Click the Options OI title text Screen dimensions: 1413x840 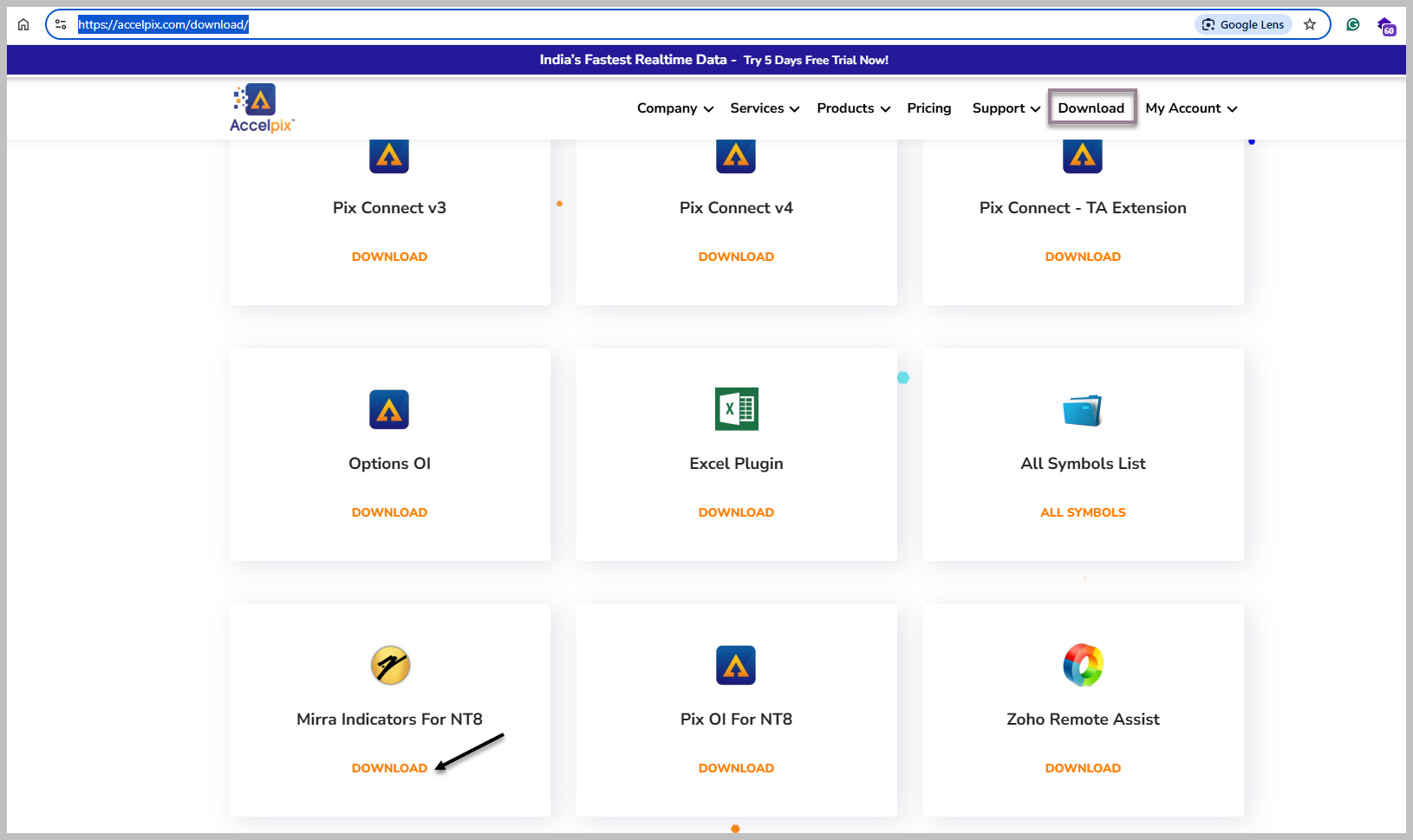point(389,464)
